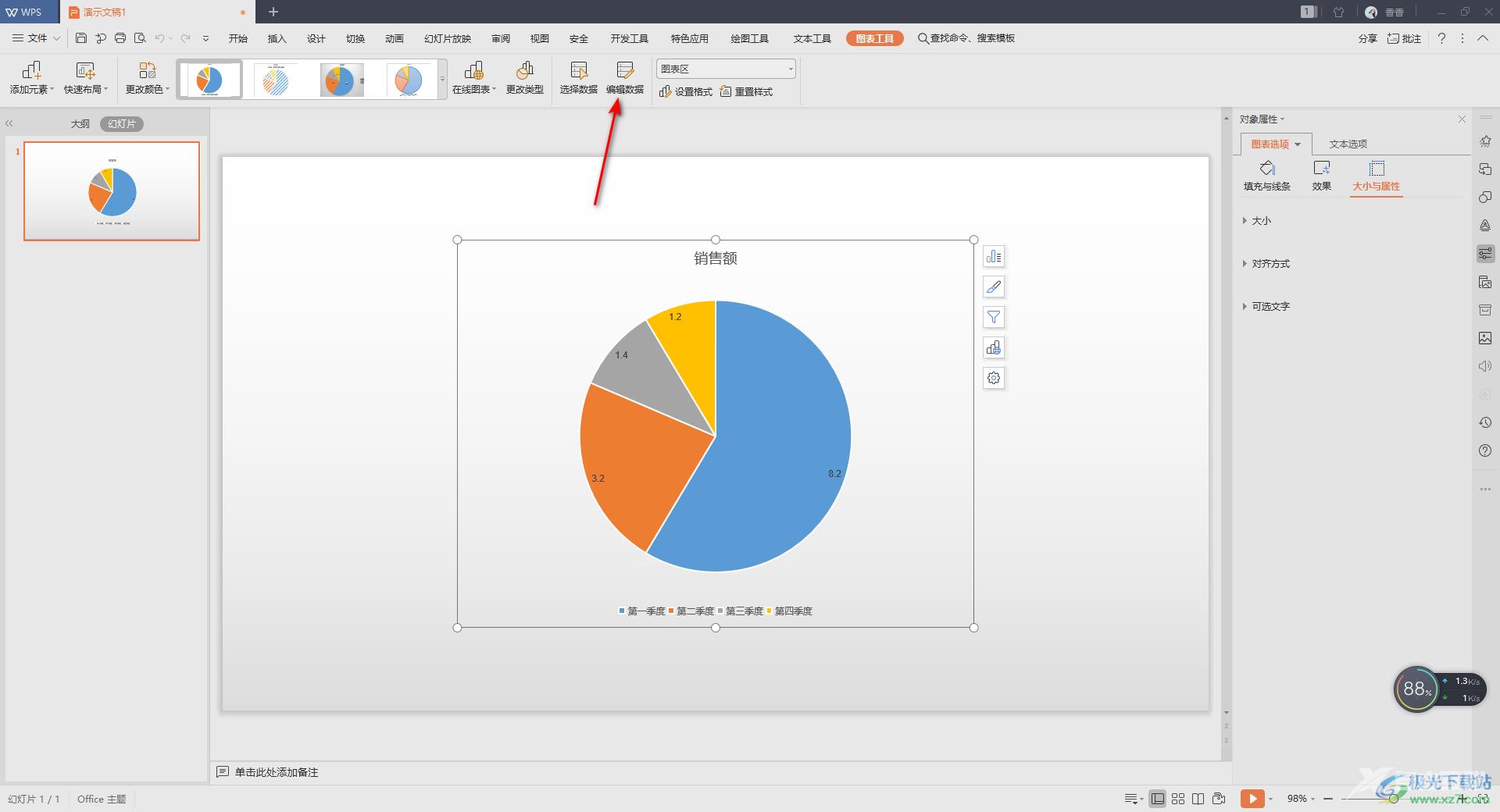Expand the 可选文字 (Alt Text) section
The width and height of the screenshot is (1500, 812).
(1266, 307)
